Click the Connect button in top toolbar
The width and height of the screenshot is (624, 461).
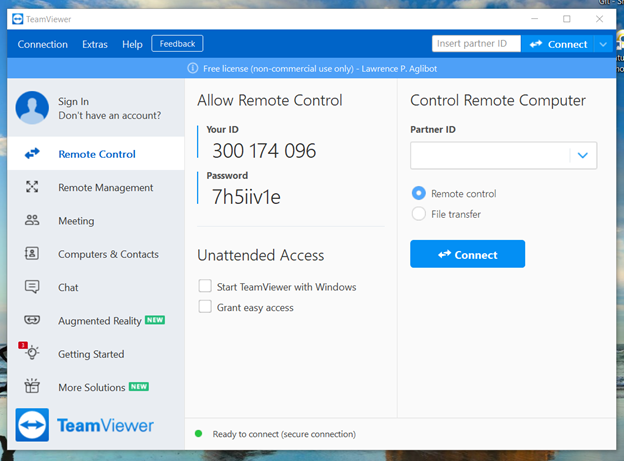pos(558,44)
